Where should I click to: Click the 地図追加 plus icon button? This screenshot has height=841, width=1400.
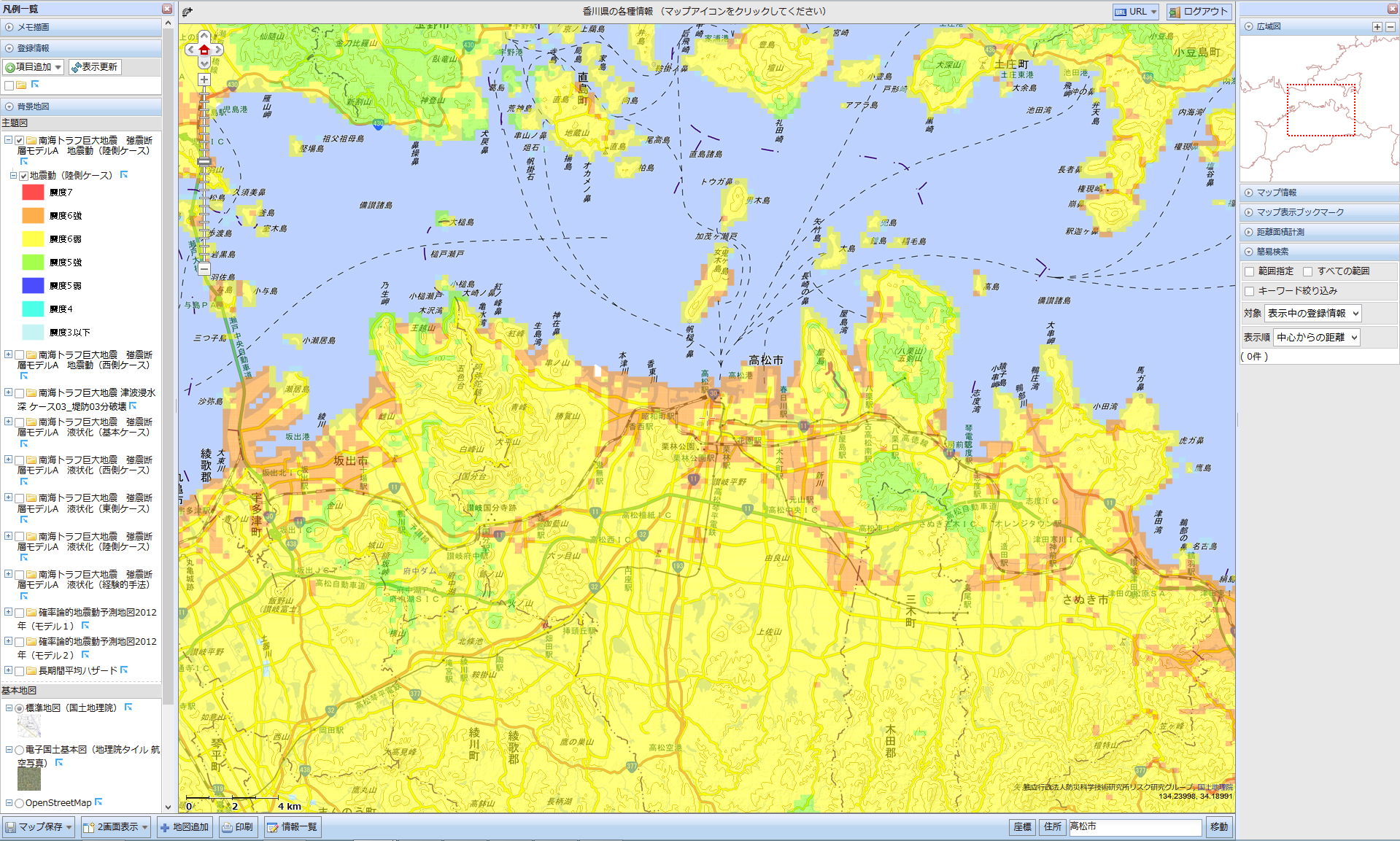tap(185, 827)
